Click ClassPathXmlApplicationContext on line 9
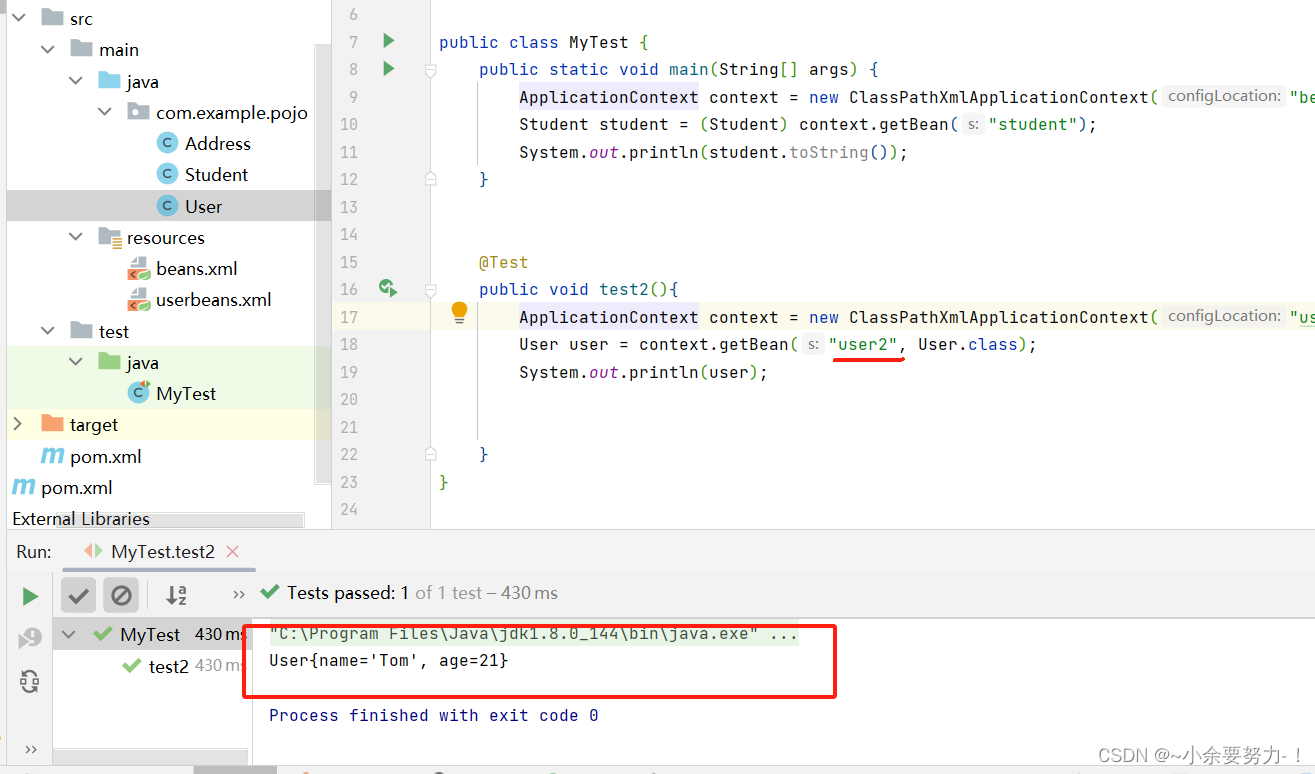1315x774 pixels. pyautogui.click(x=999, y=97)
